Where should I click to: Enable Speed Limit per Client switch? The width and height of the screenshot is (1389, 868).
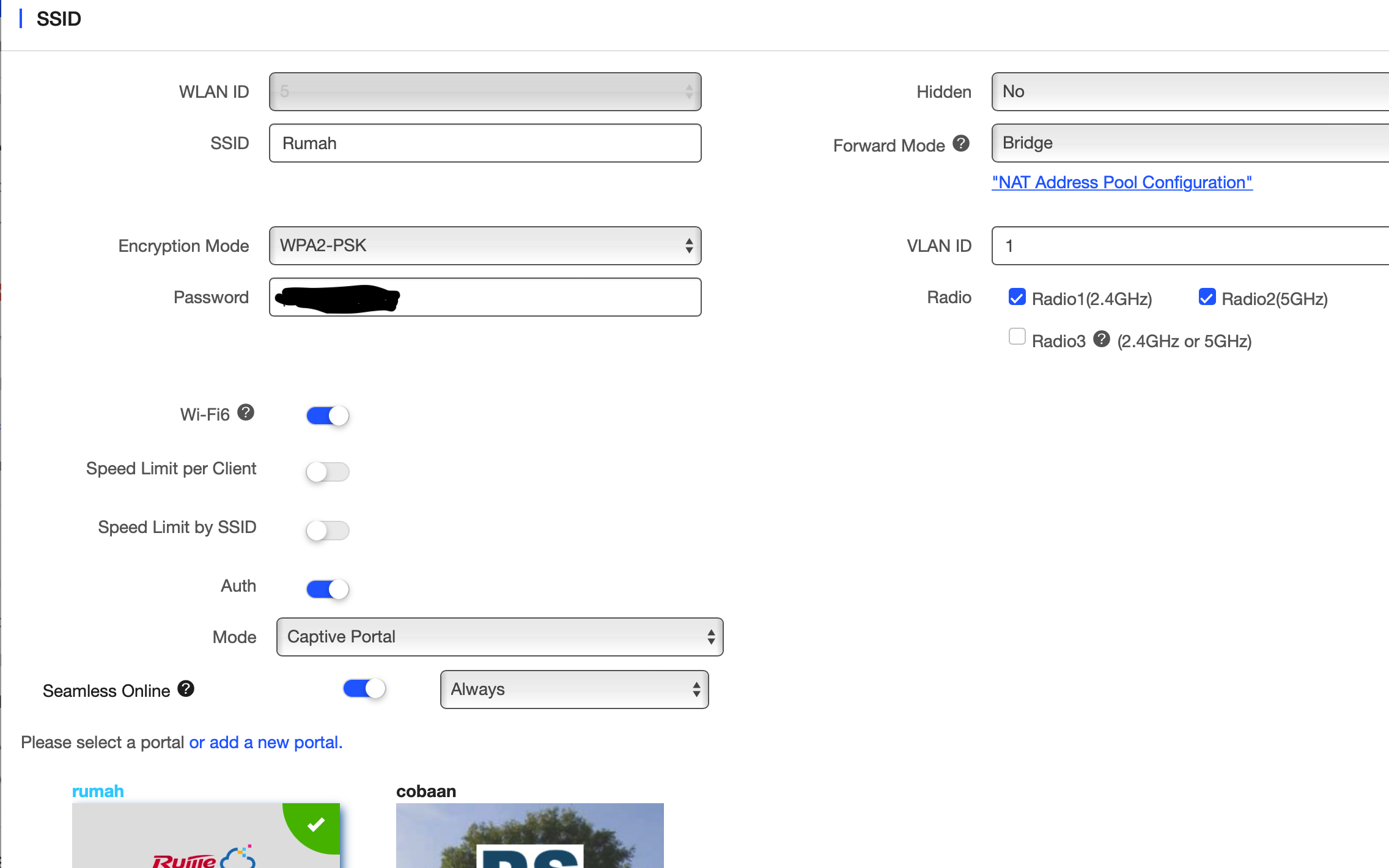point(328,472)
